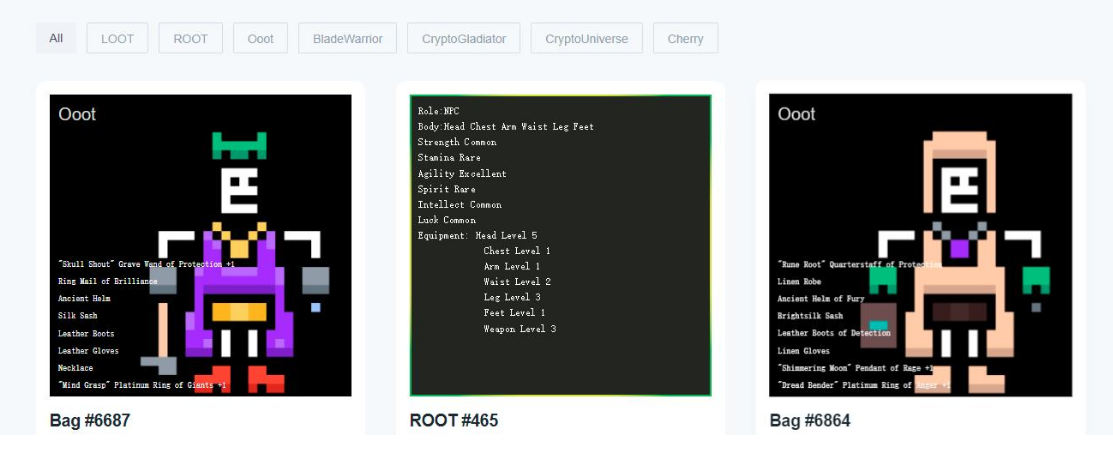Open the ROOT #465 title link
The width and height of the screenshot is (1113, 450).
[x=454, y=421]
